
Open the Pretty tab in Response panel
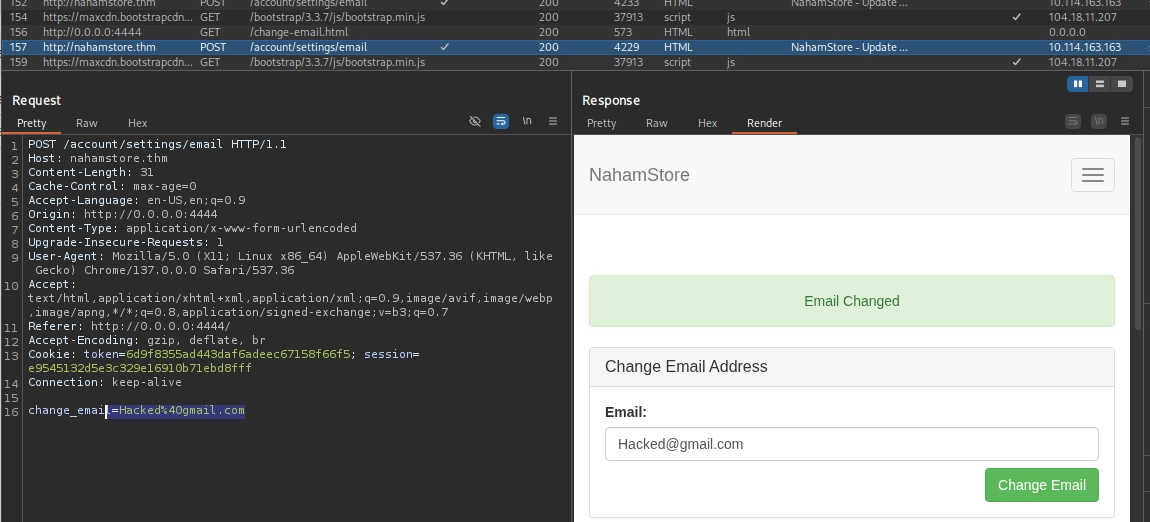pos(601,123)
